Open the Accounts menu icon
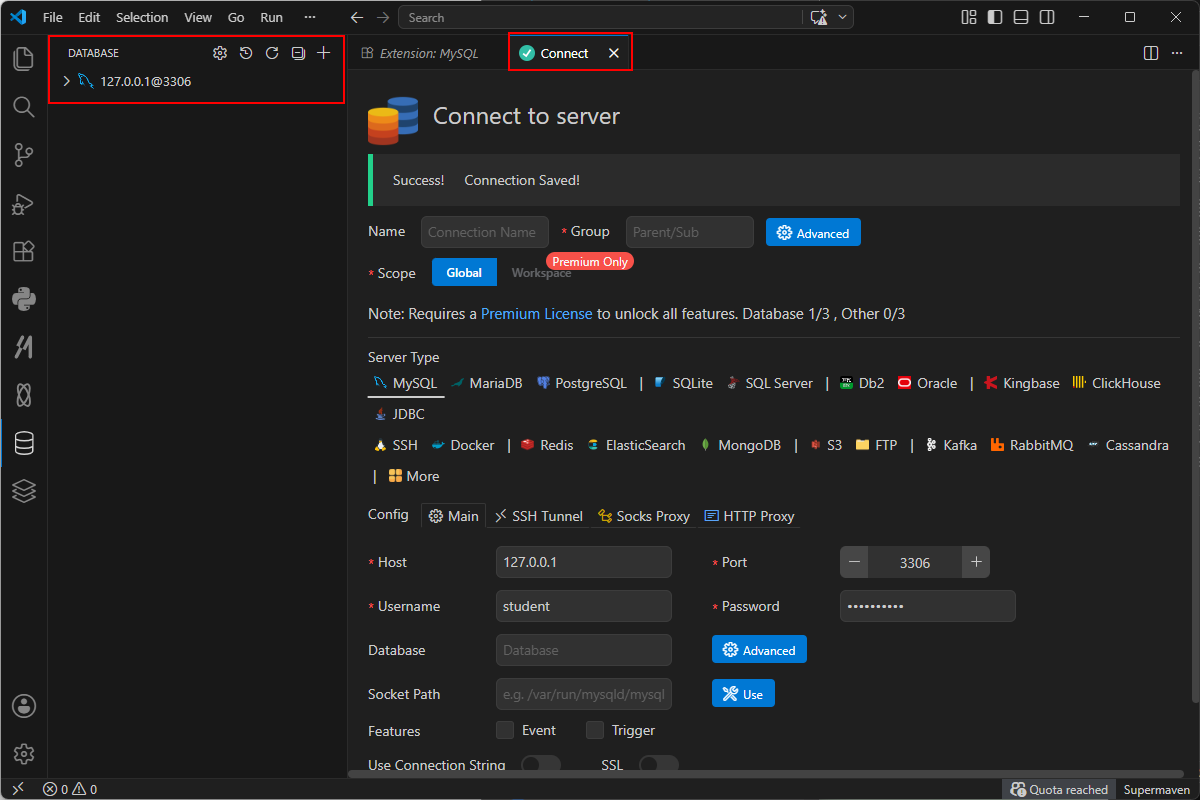Viewport: 1200px width, 800px height. 24,706
